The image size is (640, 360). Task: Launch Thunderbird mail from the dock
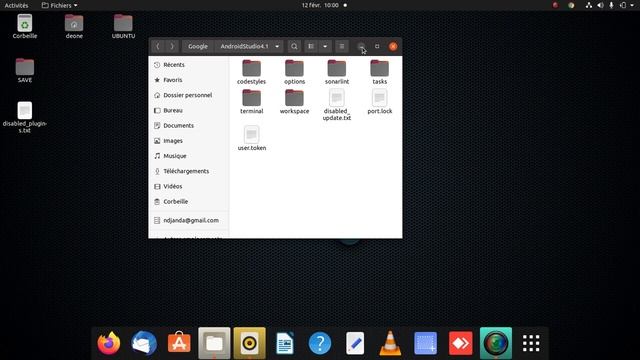click(x=144, y=343)
